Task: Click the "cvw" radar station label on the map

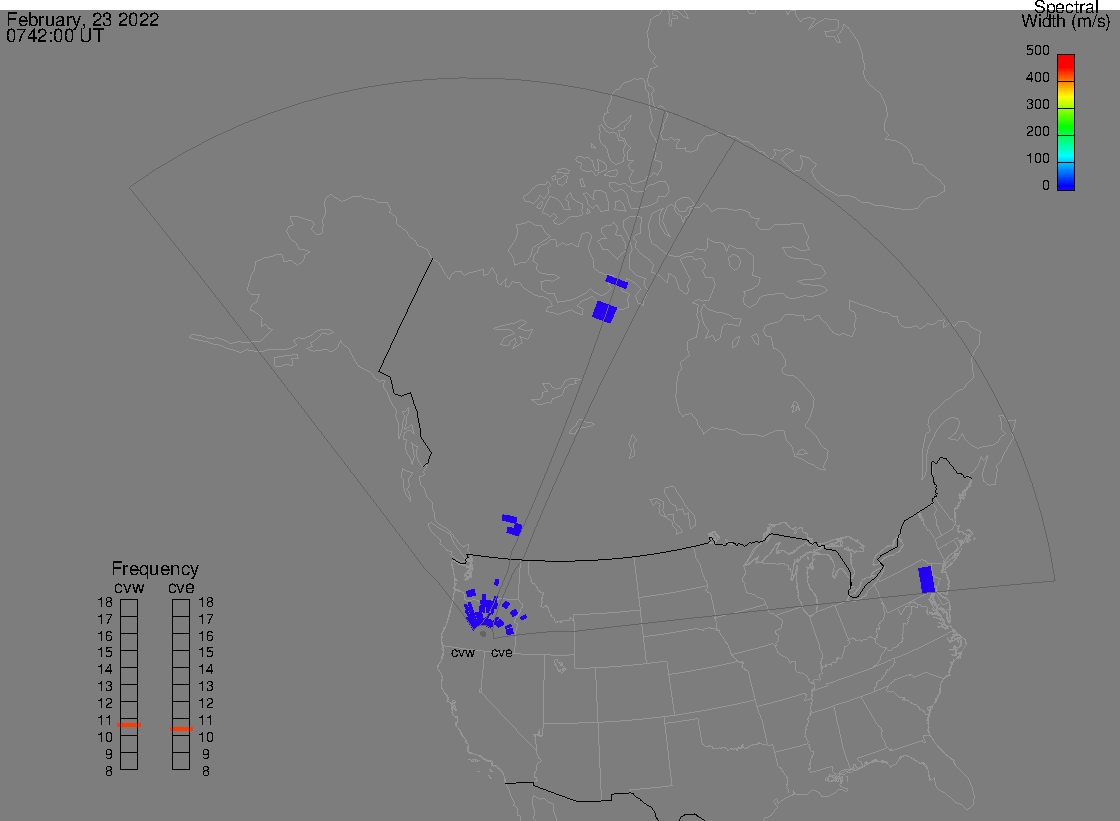Action: (x=463, y=653)
